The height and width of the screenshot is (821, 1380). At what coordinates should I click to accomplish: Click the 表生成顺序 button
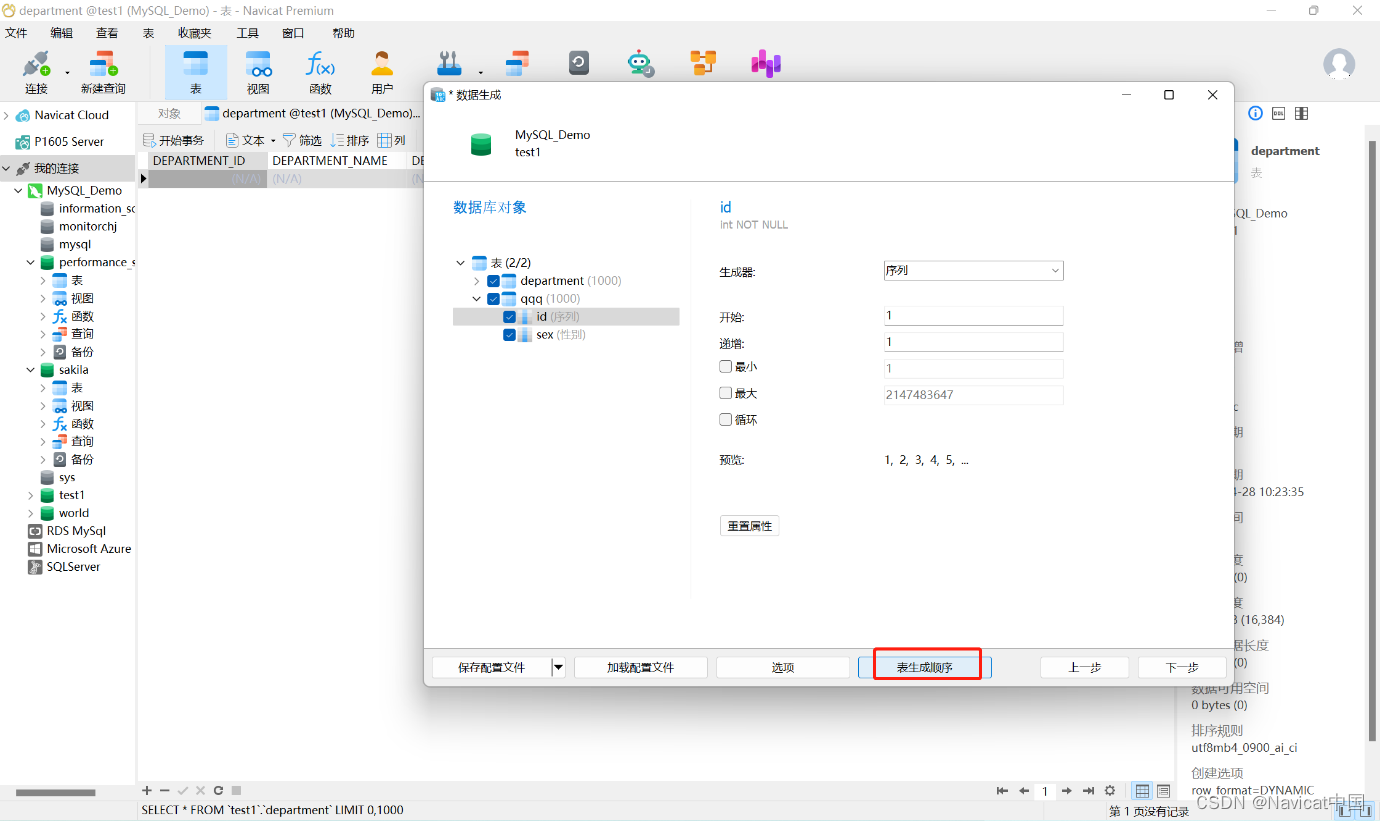[x=925, y=667]
